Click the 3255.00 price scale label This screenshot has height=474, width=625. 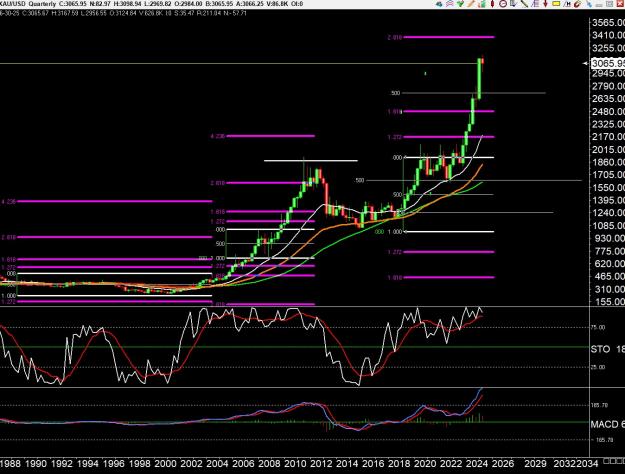tap(608, 48)
